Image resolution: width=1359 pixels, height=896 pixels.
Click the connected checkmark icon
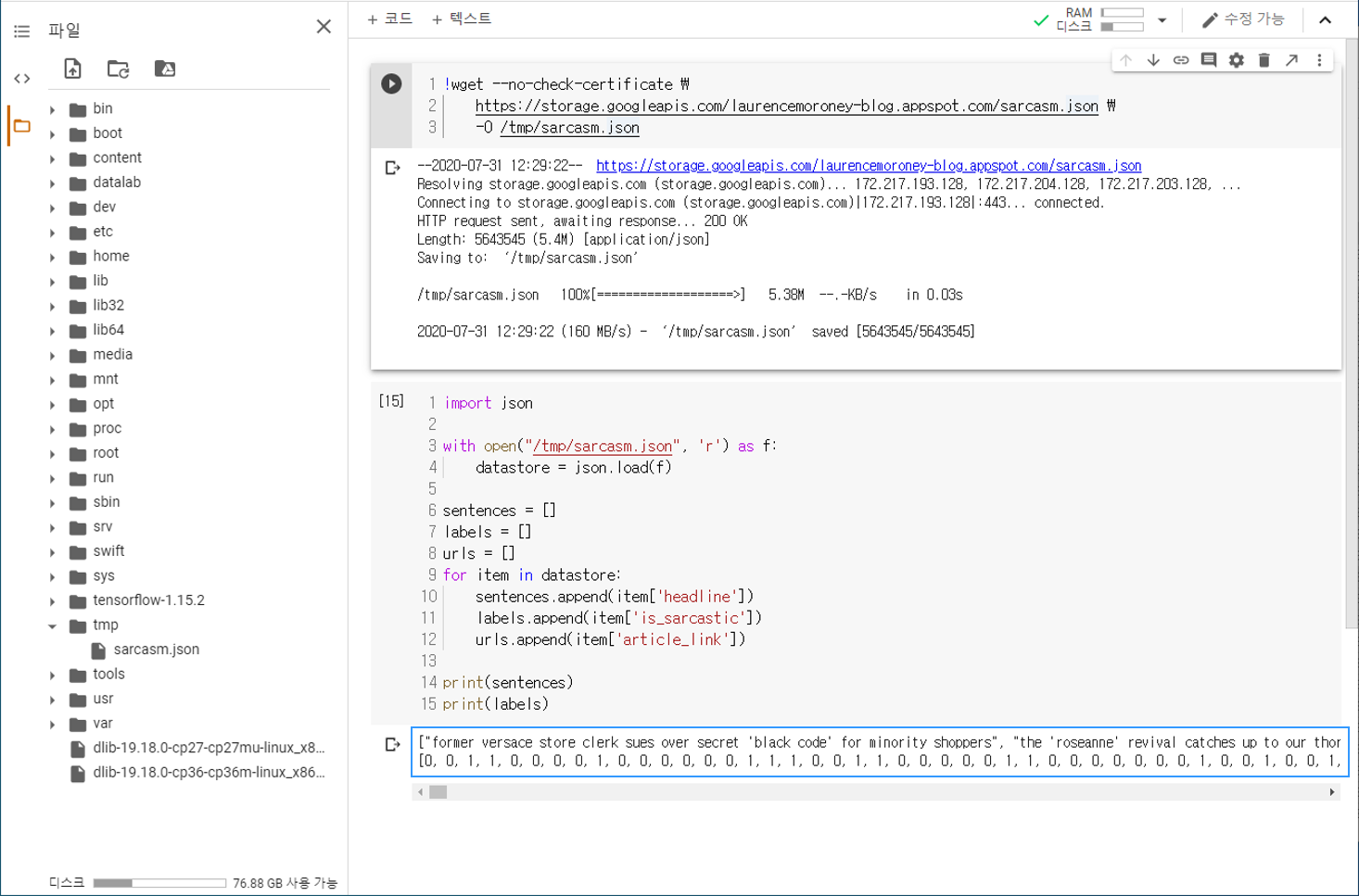pos(1041,19)
